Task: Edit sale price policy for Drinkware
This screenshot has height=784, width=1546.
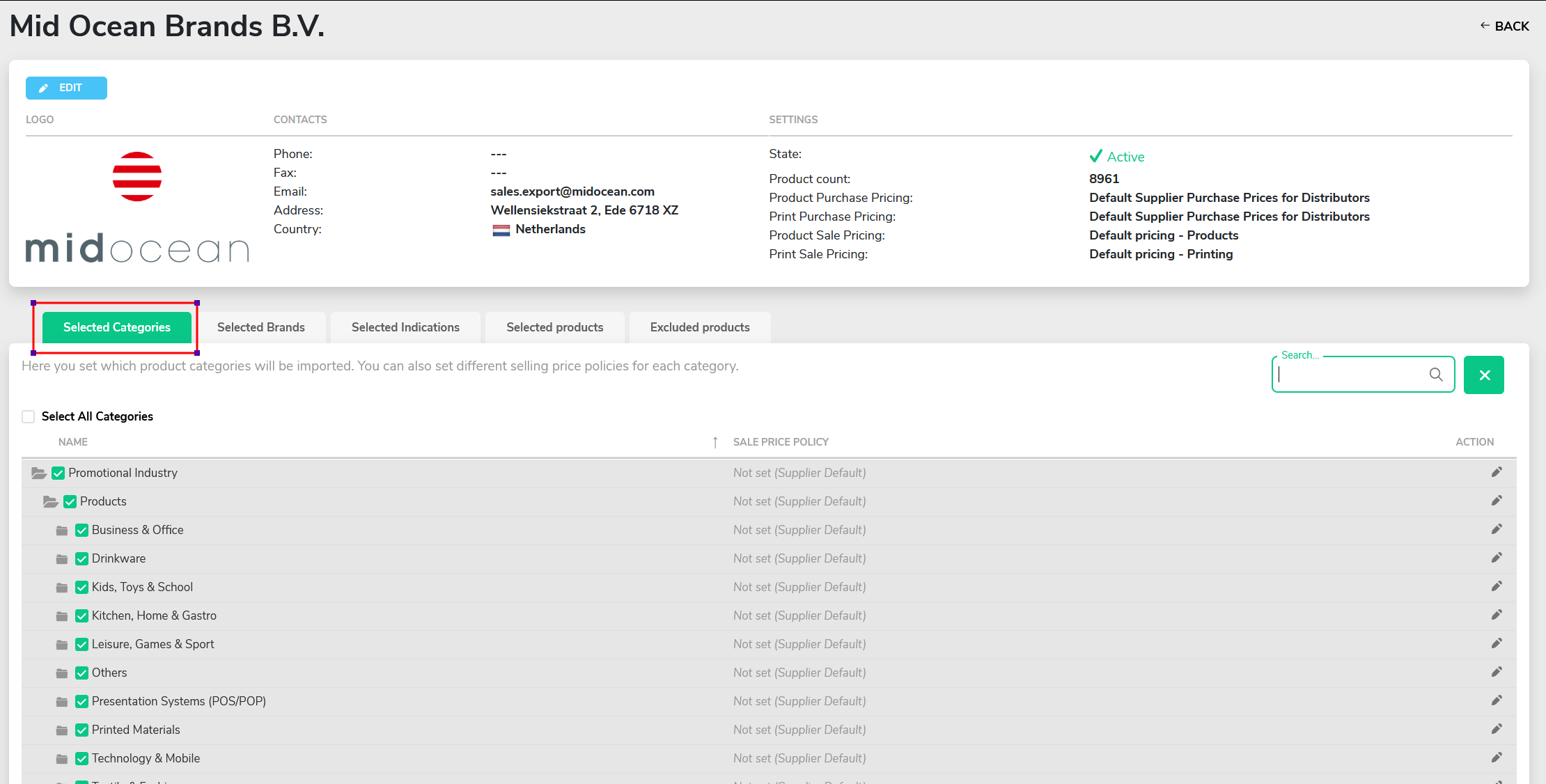Action: point(1497,558)
